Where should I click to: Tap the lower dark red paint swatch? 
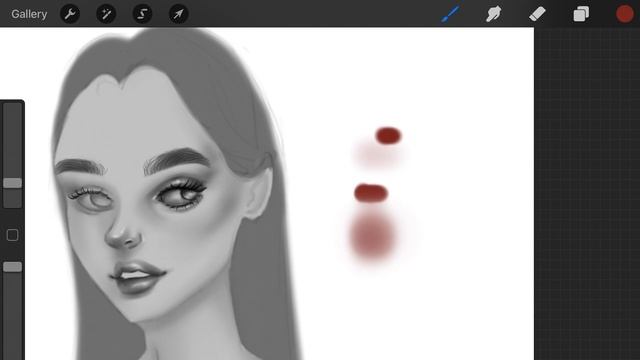371,193
